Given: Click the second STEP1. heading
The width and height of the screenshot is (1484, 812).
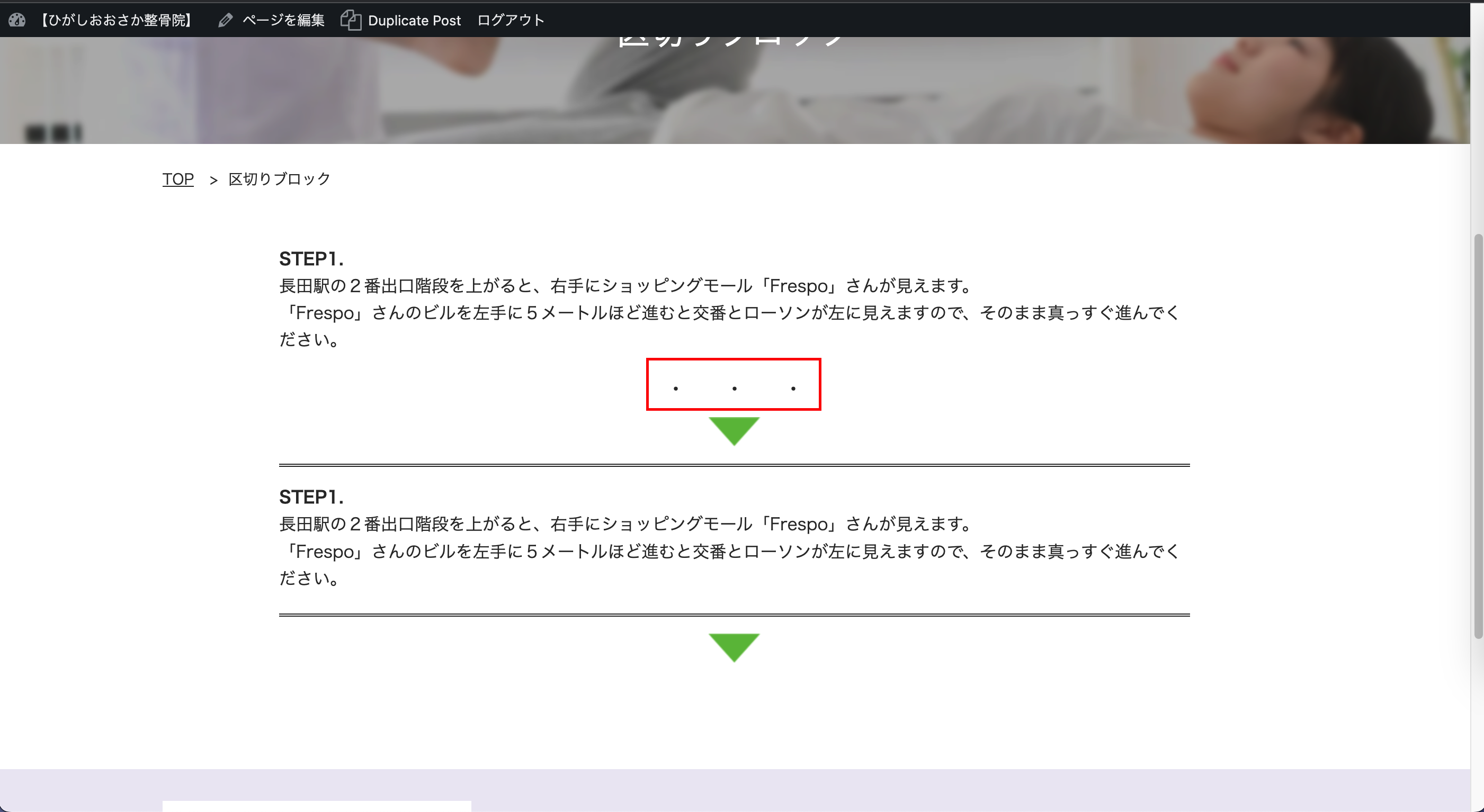Looking at the screenshot, I should click(x=311, y=497).
